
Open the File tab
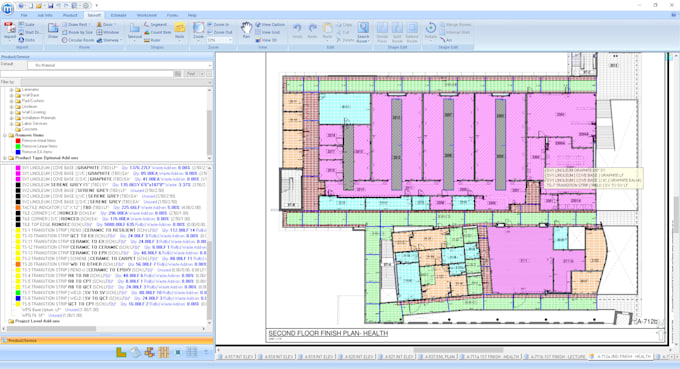click(24, 15)
